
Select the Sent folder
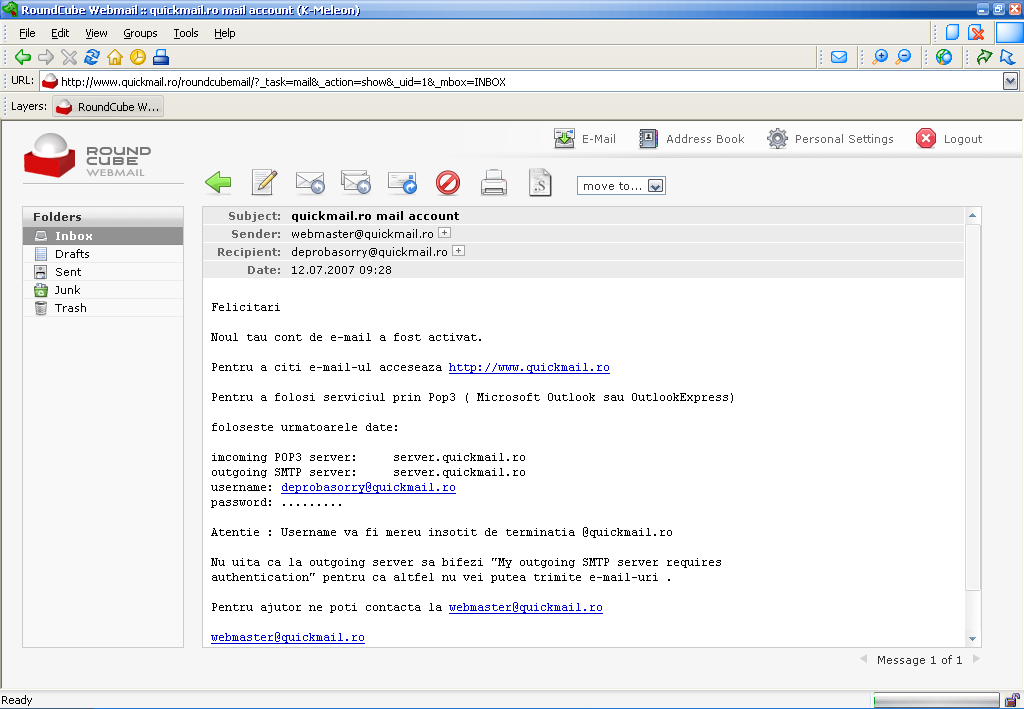103,272
